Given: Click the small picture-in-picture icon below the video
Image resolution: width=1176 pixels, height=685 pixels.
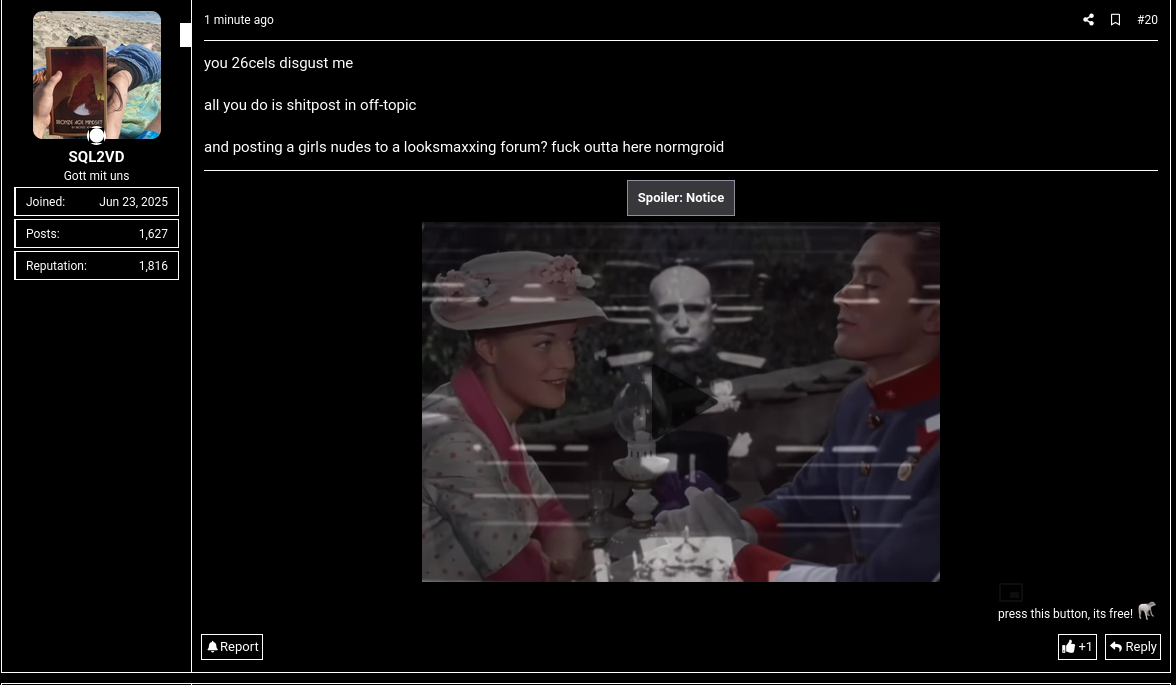Looking at the screenshot, I should pos(1010,593).
